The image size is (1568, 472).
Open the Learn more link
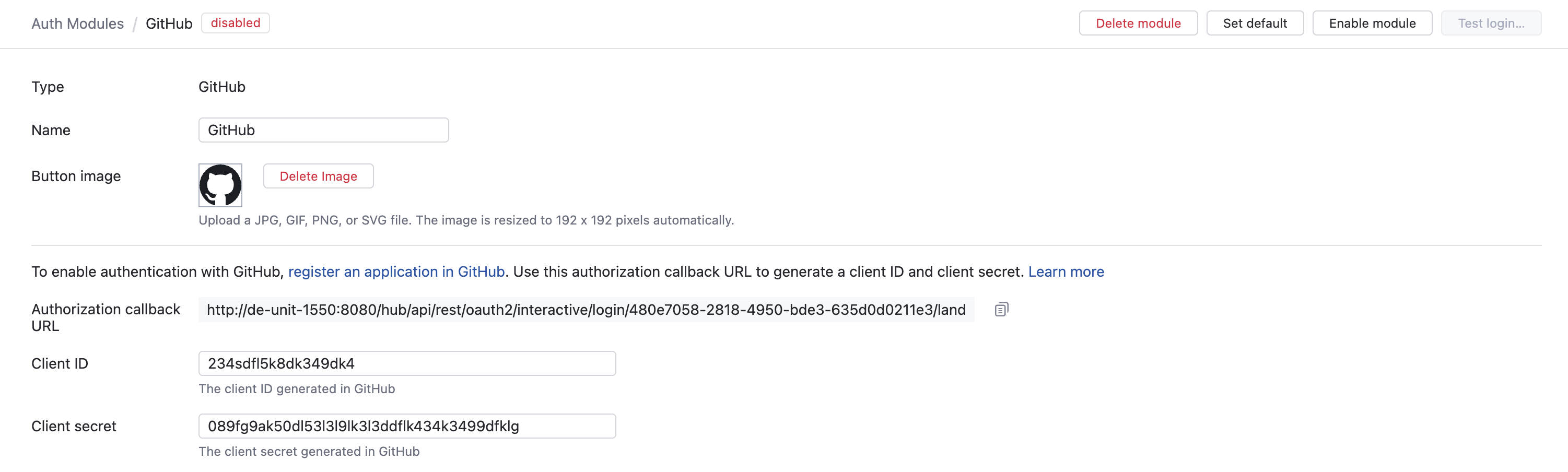pos(1066,272)
